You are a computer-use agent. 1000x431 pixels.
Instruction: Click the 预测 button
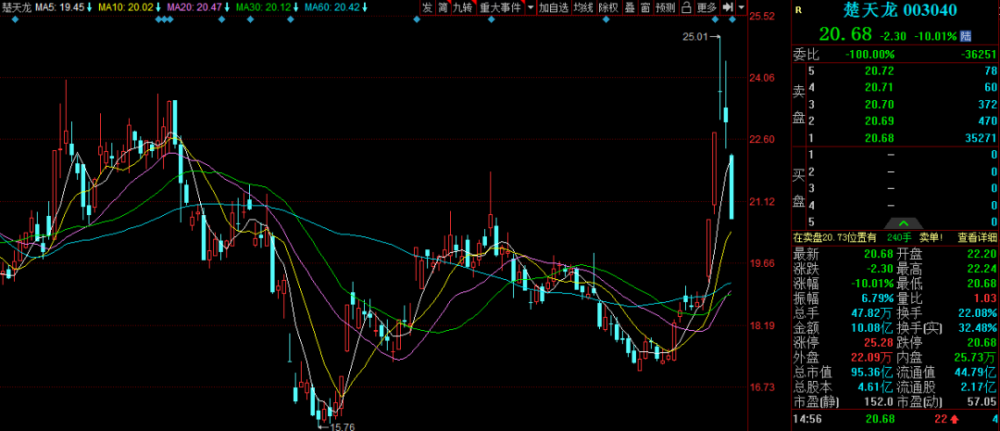pos(664,7)
